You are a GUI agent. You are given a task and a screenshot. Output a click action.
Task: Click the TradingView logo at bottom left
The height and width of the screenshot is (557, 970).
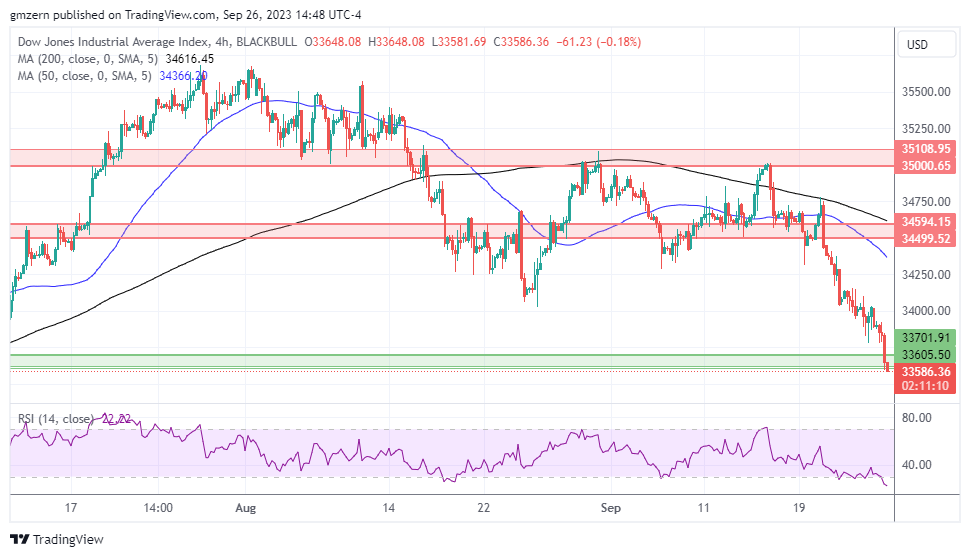tap(57, 539)
